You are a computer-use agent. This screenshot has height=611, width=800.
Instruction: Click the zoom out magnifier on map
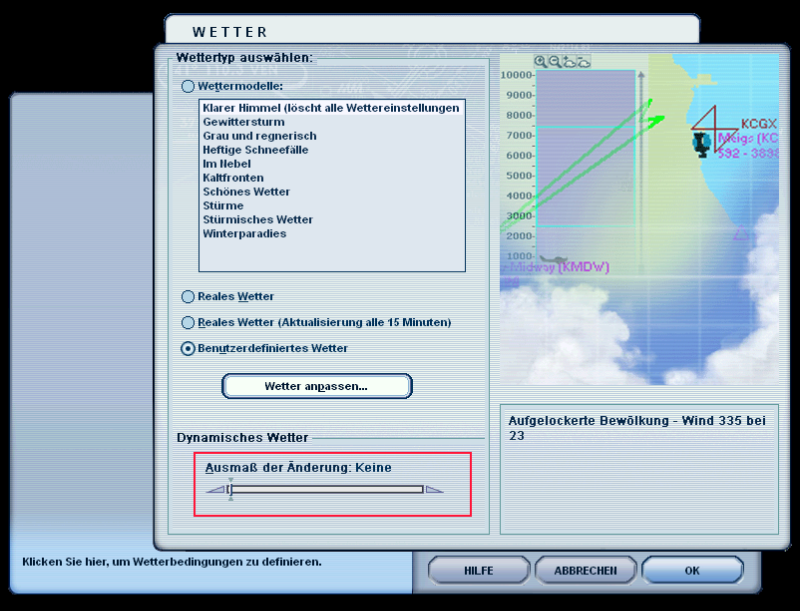coord(554,62)
